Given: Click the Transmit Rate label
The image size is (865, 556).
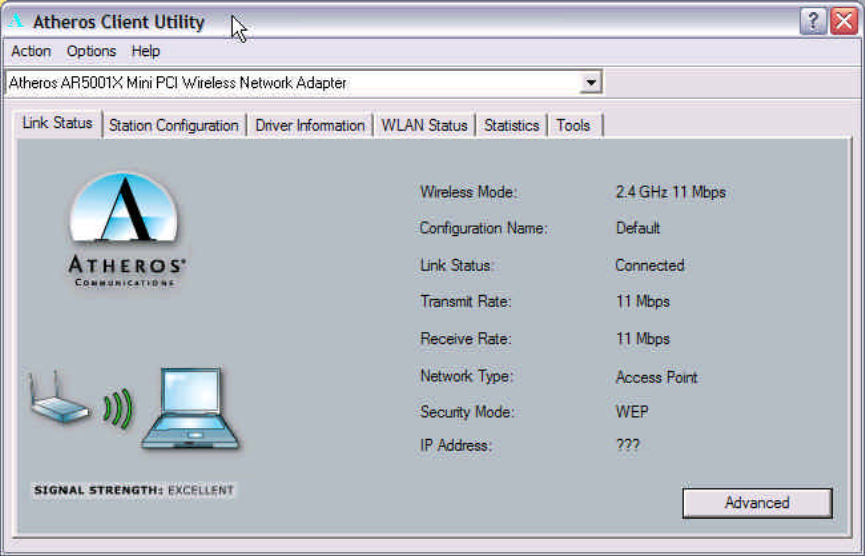Looking at the screenshot, I should (466, 302).
